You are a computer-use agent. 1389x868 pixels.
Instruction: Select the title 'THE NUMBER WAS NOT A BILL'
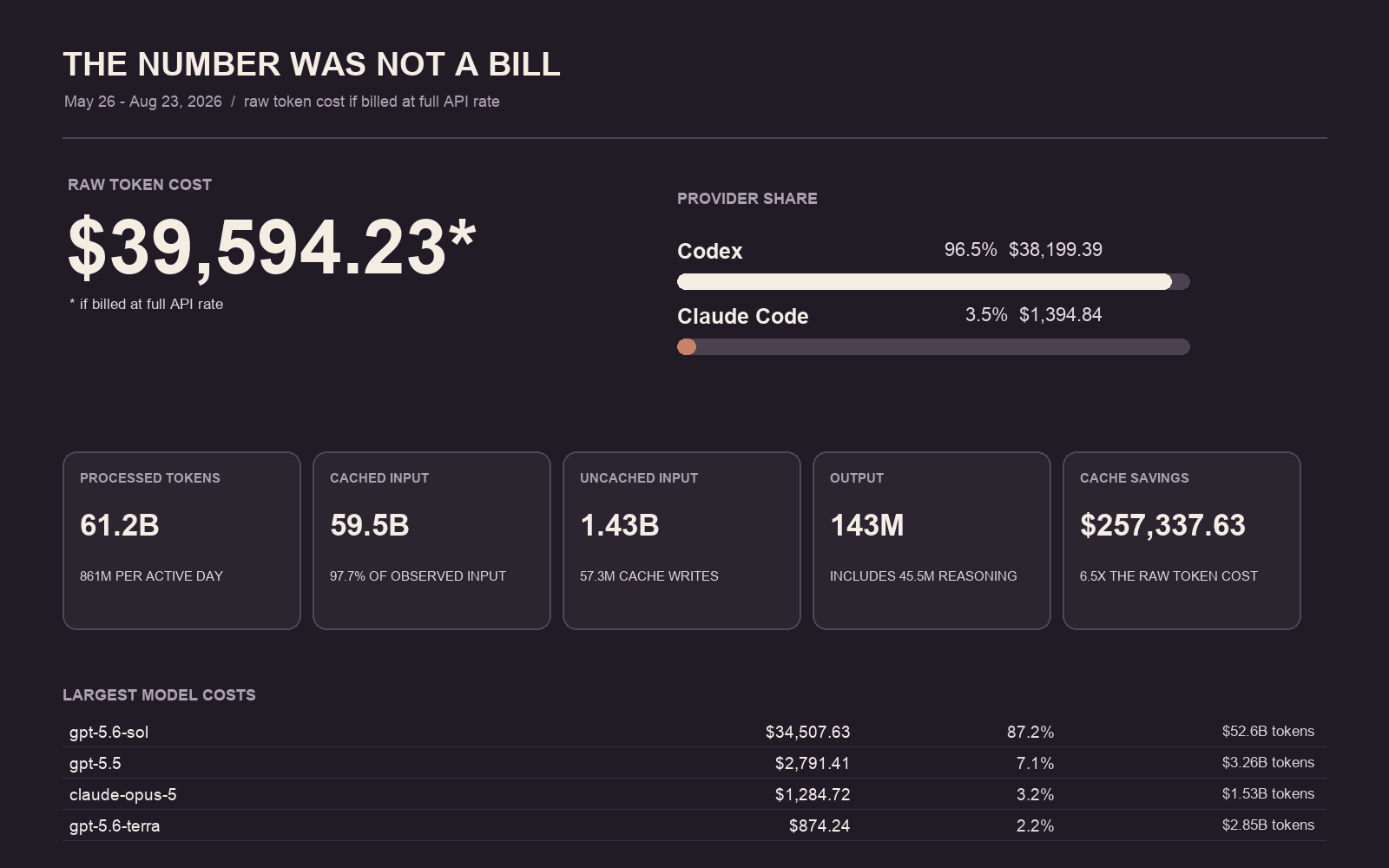pyautogui.click(x=312, y=64)
